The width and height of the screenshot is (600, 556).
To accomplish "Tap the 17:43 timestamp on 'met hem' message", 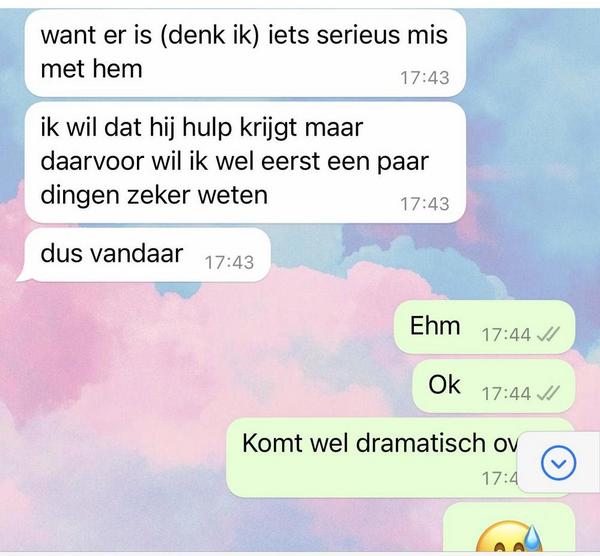I will click(424, 78).
